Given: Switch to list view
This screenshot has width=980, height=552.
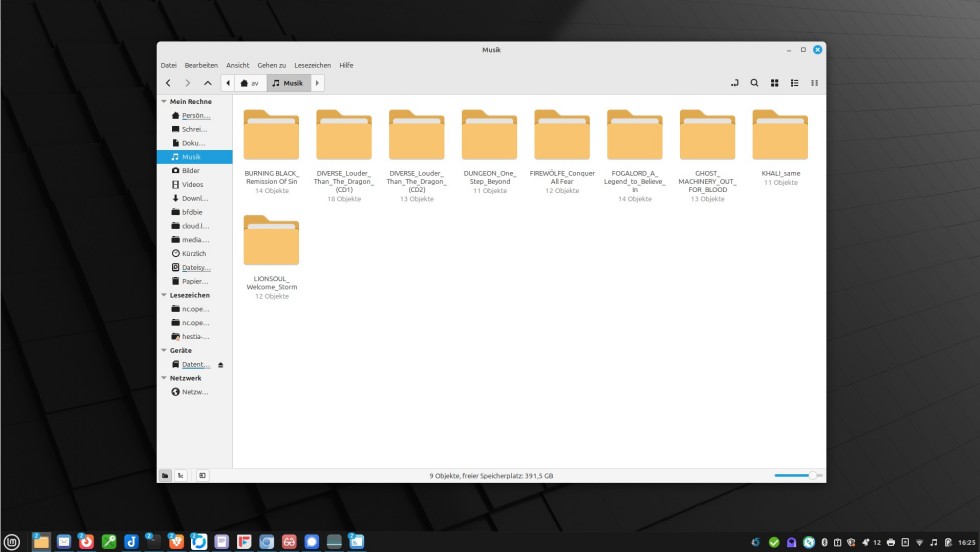Looking at the screenshot, I should (x=794, y=83).
